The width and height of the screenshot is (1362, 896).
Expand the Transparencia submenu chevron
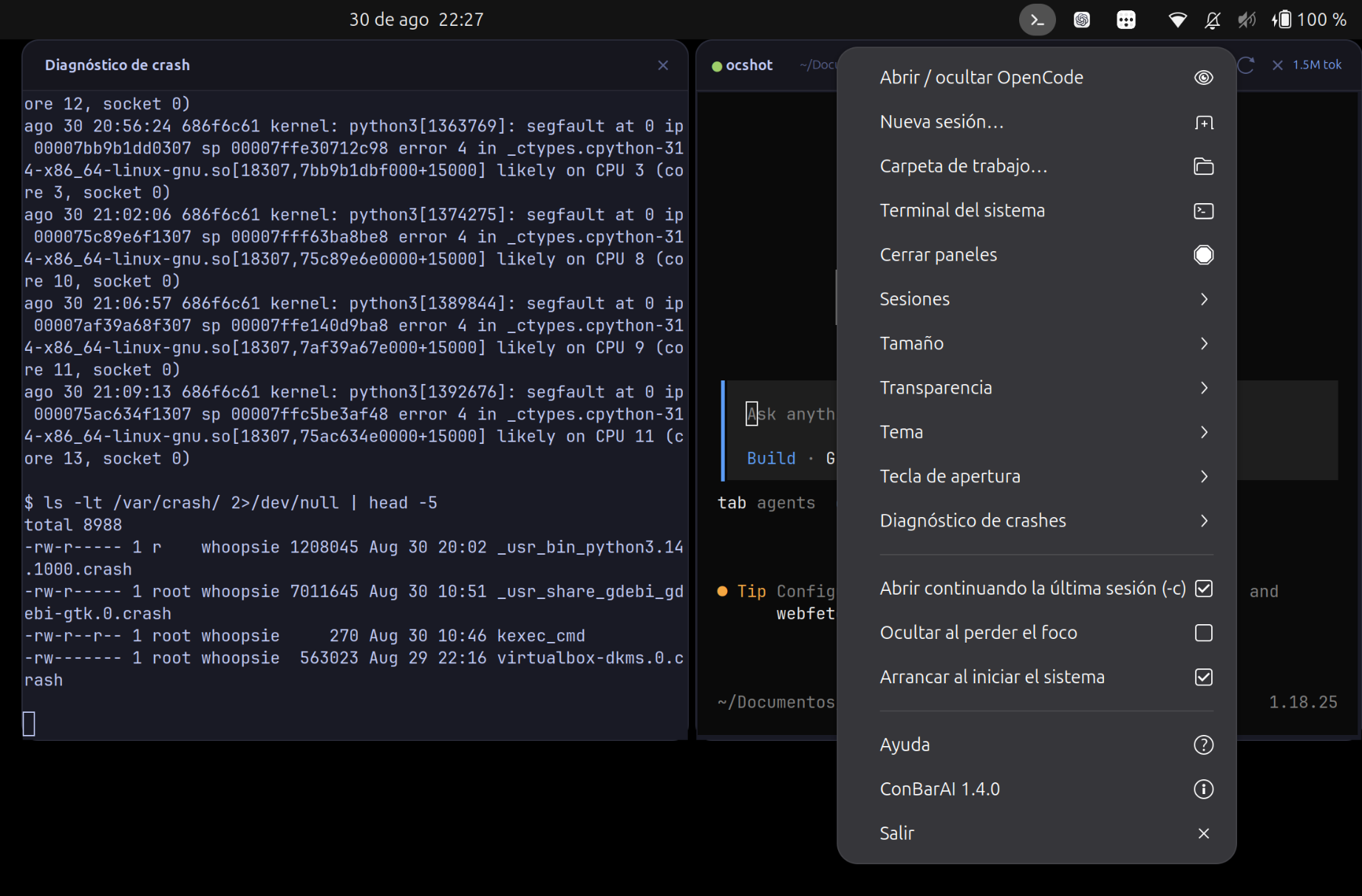click(1204, 388)
